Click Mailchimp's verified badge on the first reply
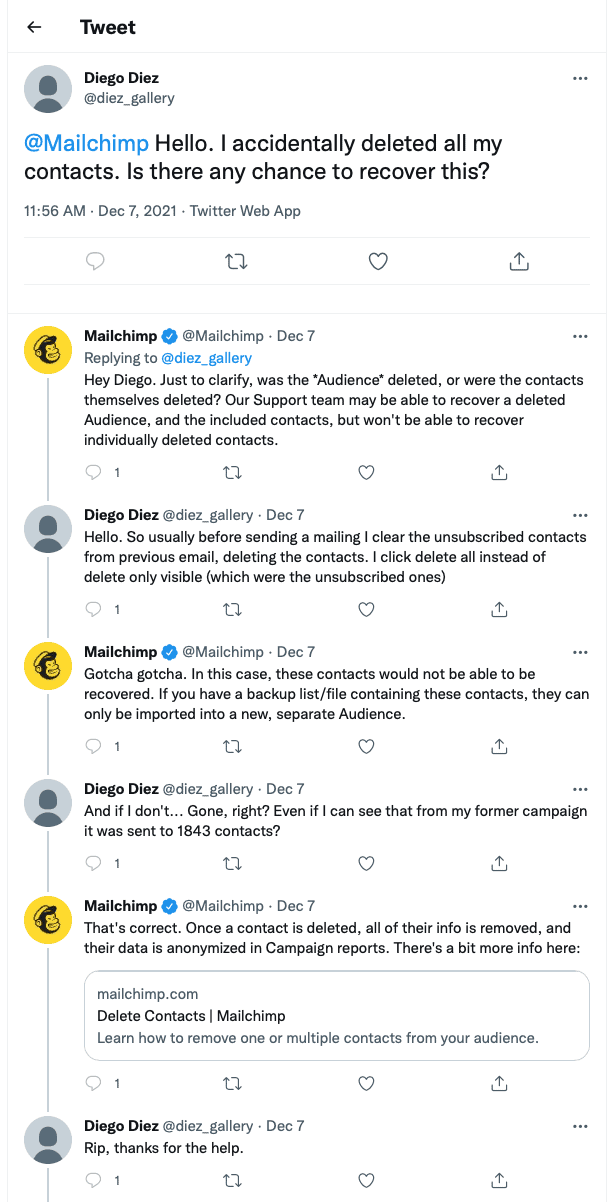The height and width of the screenshot is (1202, 611). tap(169, 336)
